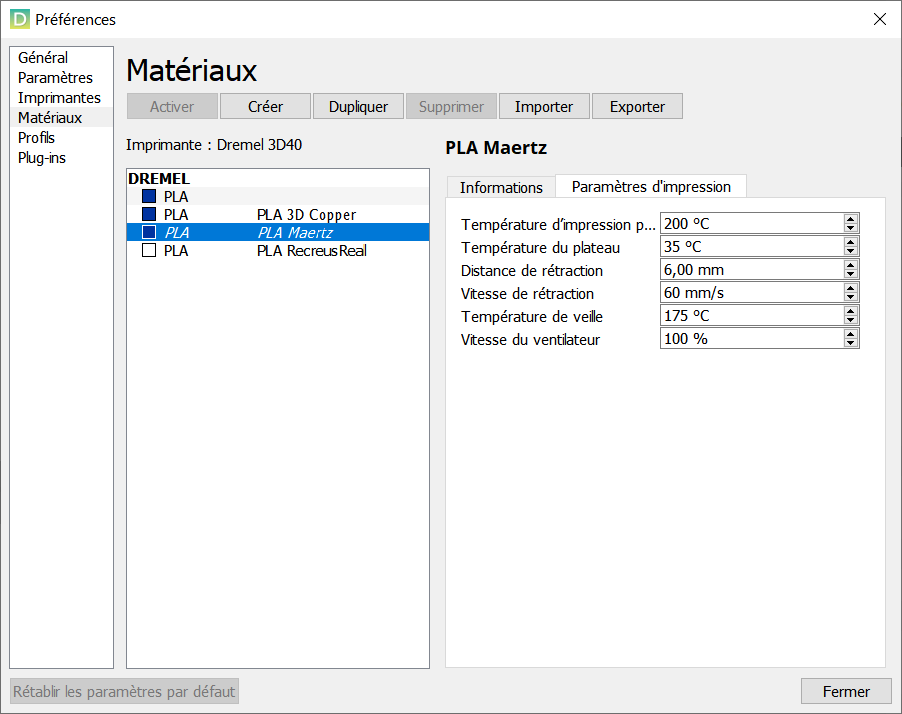Select the Matériaux preferences page

coord(61,117)
